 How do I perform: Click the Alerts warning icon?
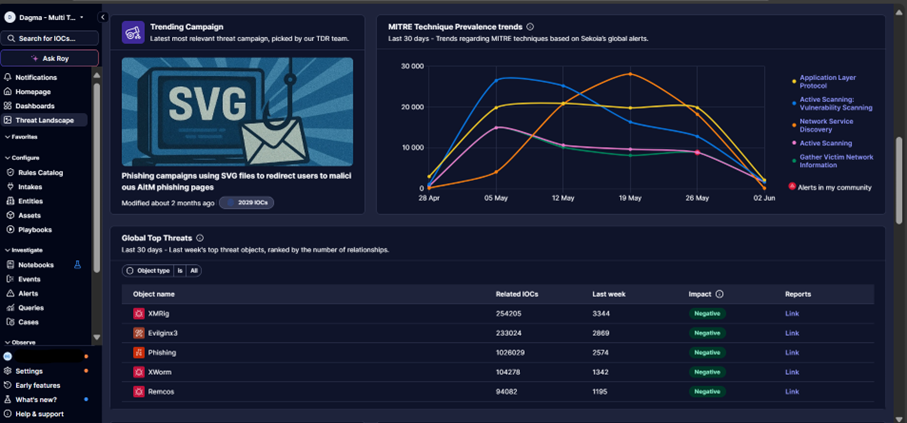tap(10, 293)
